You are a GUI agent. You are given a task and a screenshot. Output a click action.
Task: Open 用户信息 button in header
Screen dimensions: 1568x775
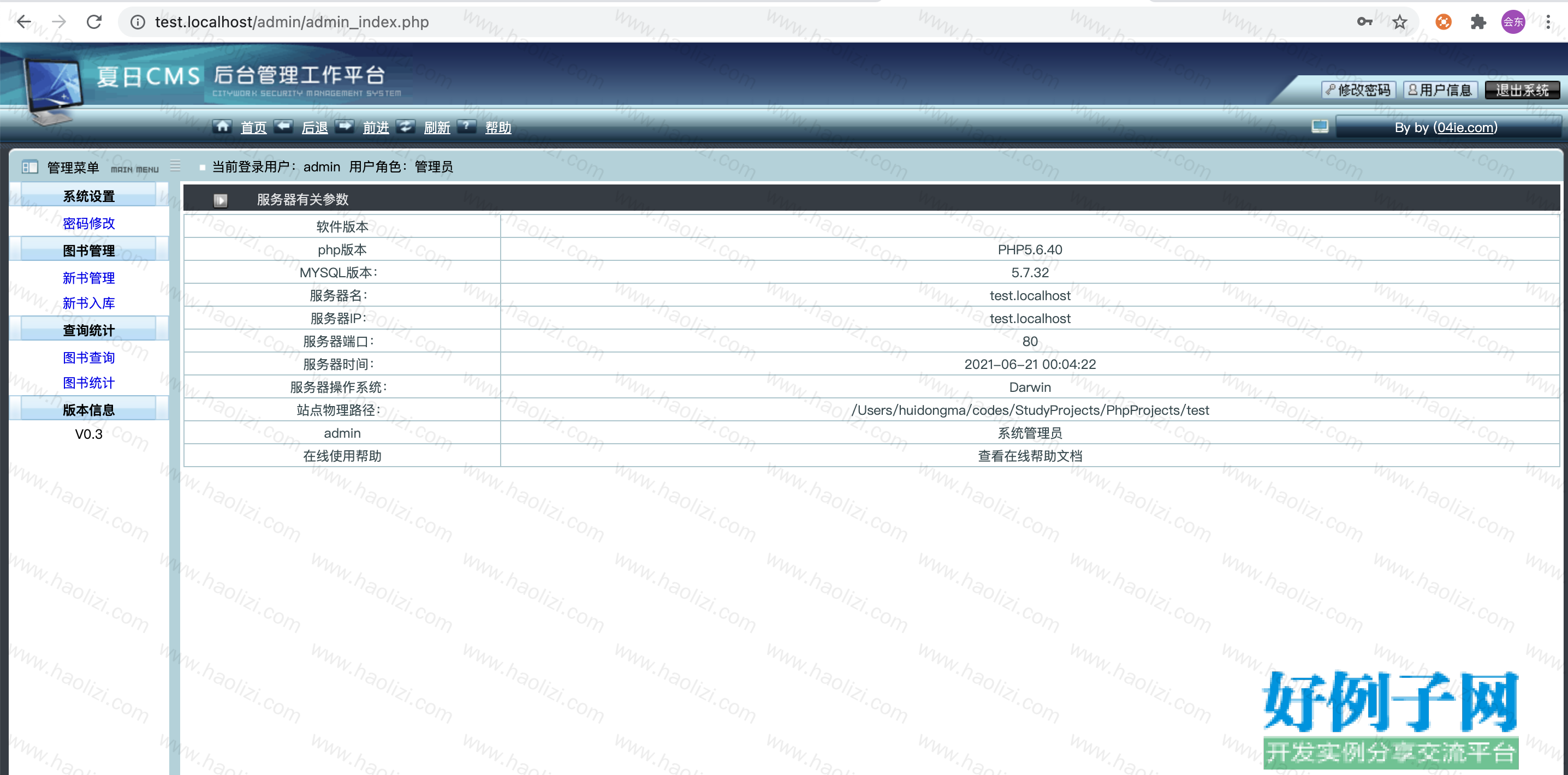click(x=1440, y=90)
